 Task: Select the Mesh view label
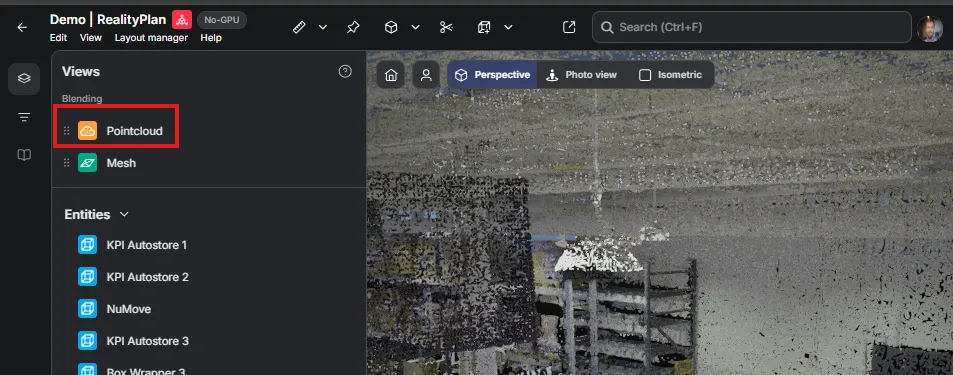tap(121, 163)
